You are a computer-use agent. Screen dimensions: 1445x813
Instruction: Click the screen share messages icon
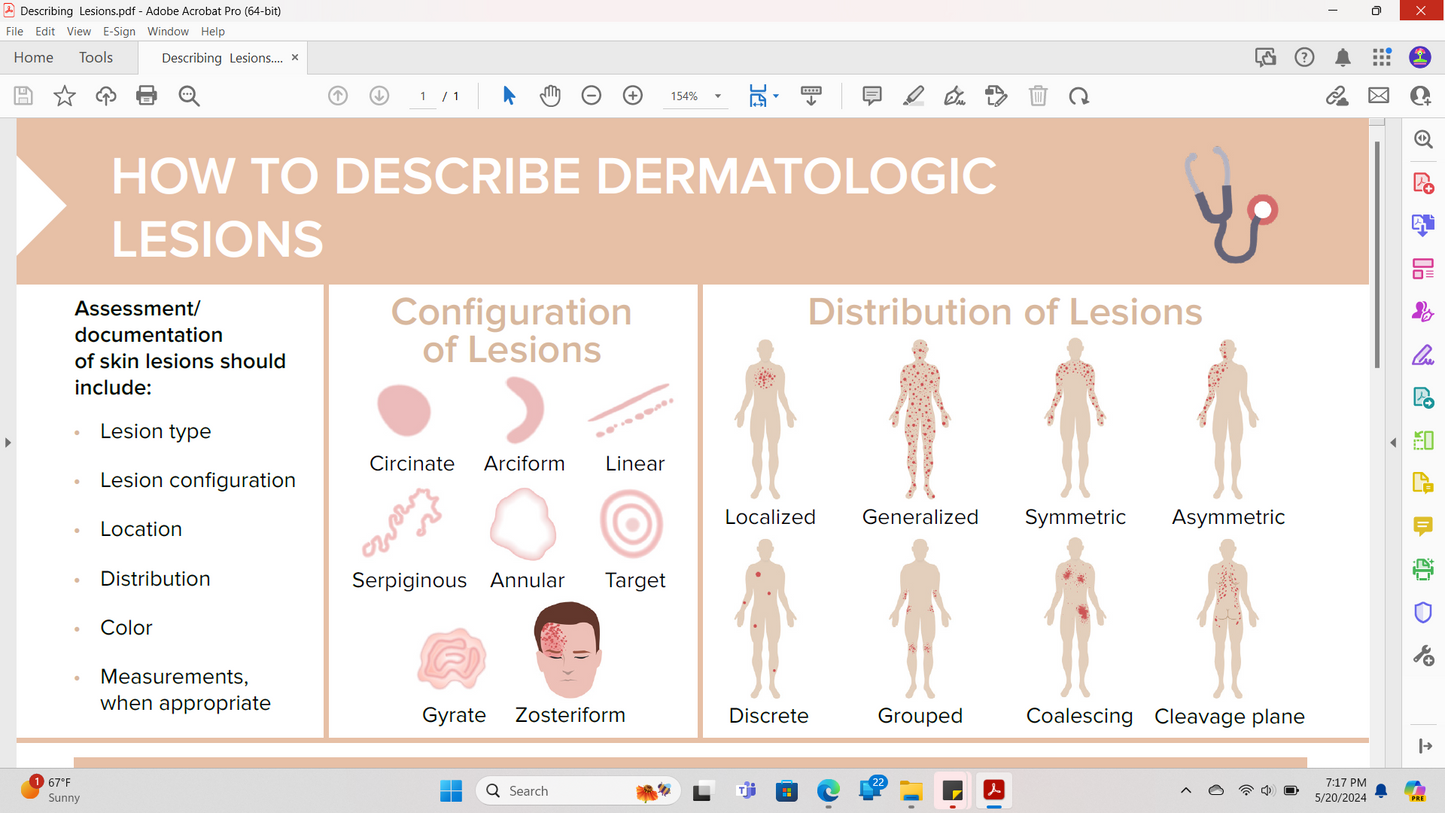point(1265,58)
